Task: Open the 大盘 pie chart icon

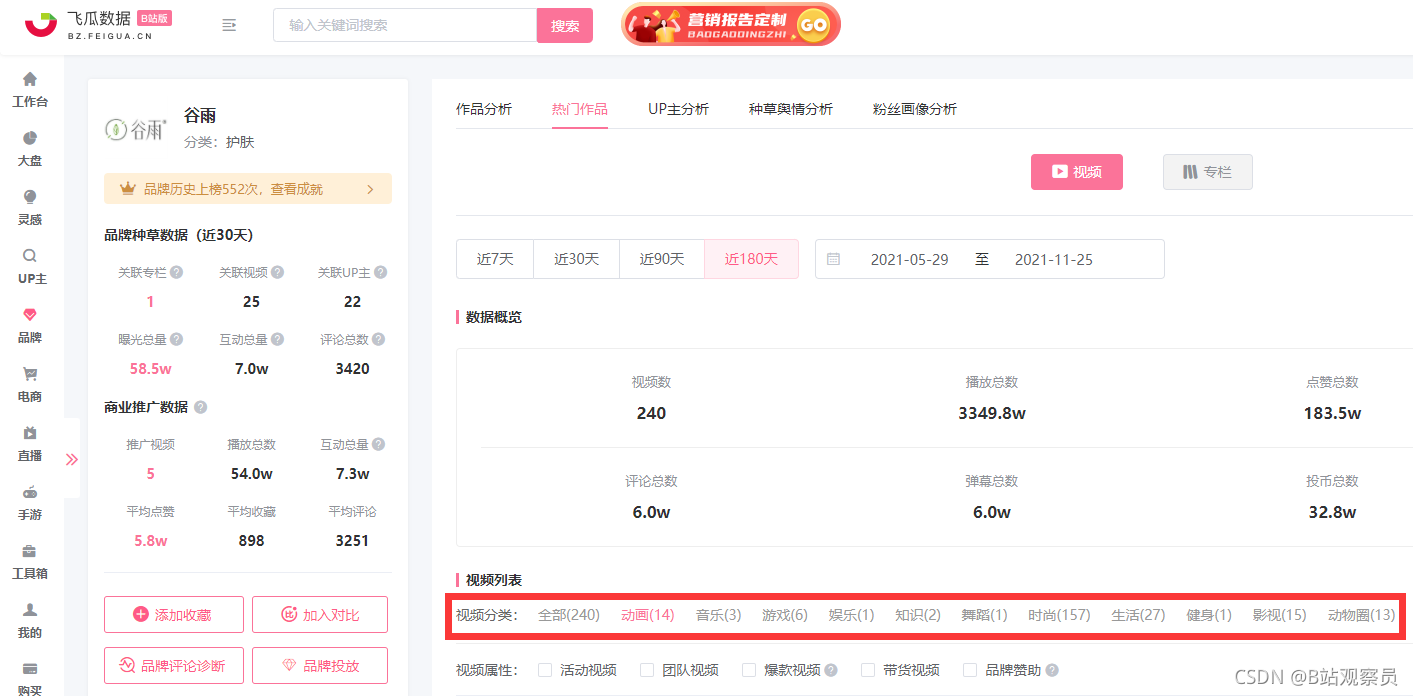Action: coord(30,138)
